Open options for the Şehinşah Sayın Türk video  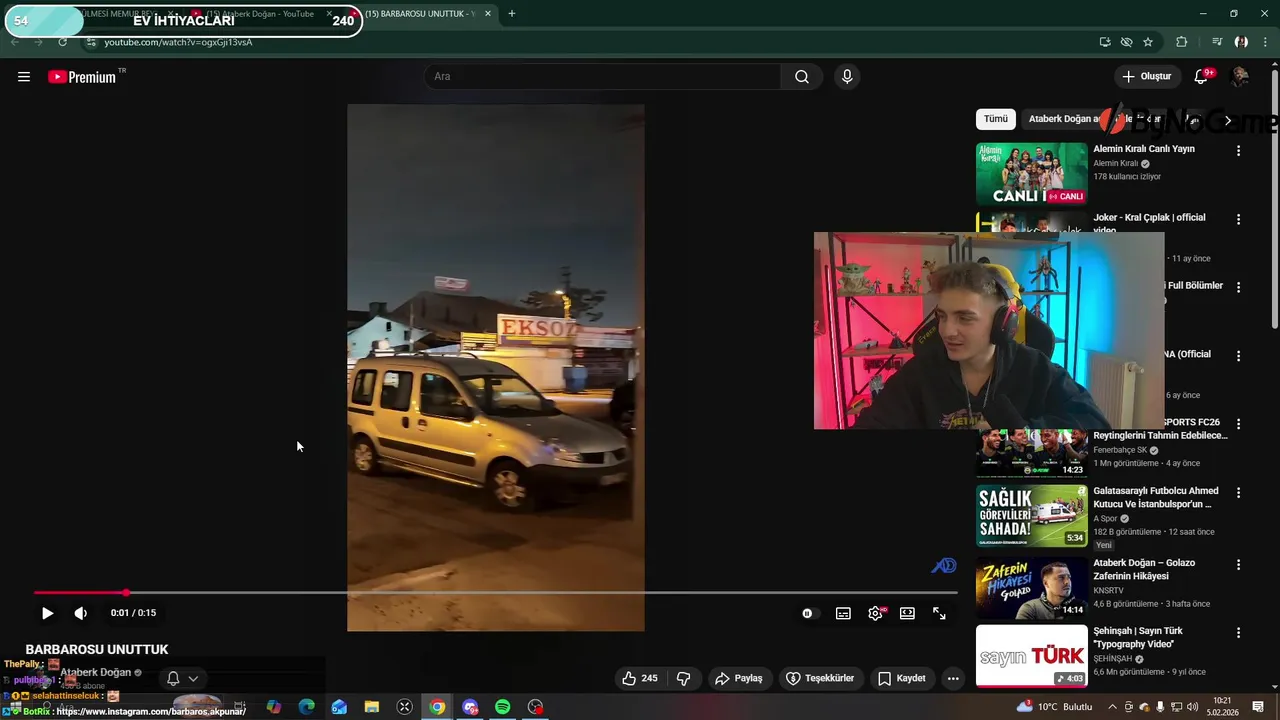tap(1238, 633)
